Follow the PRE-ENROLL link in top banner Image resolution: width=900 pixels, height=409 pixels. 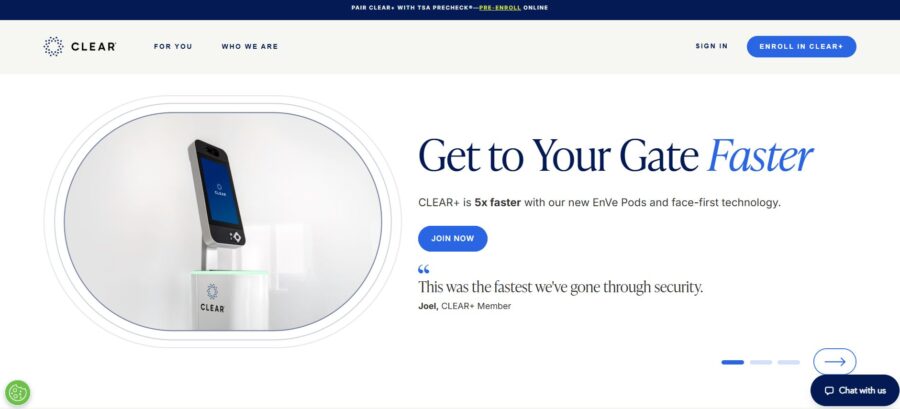[x=500, y=8]
